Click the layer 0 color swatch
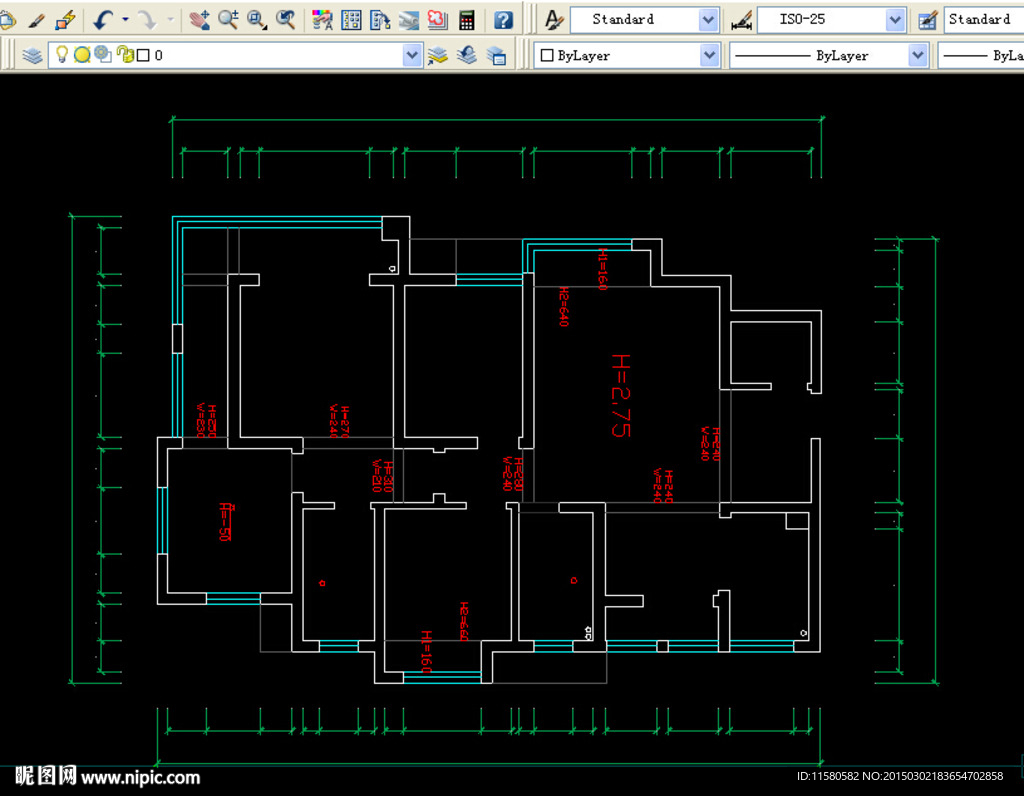 coord(143,56)
